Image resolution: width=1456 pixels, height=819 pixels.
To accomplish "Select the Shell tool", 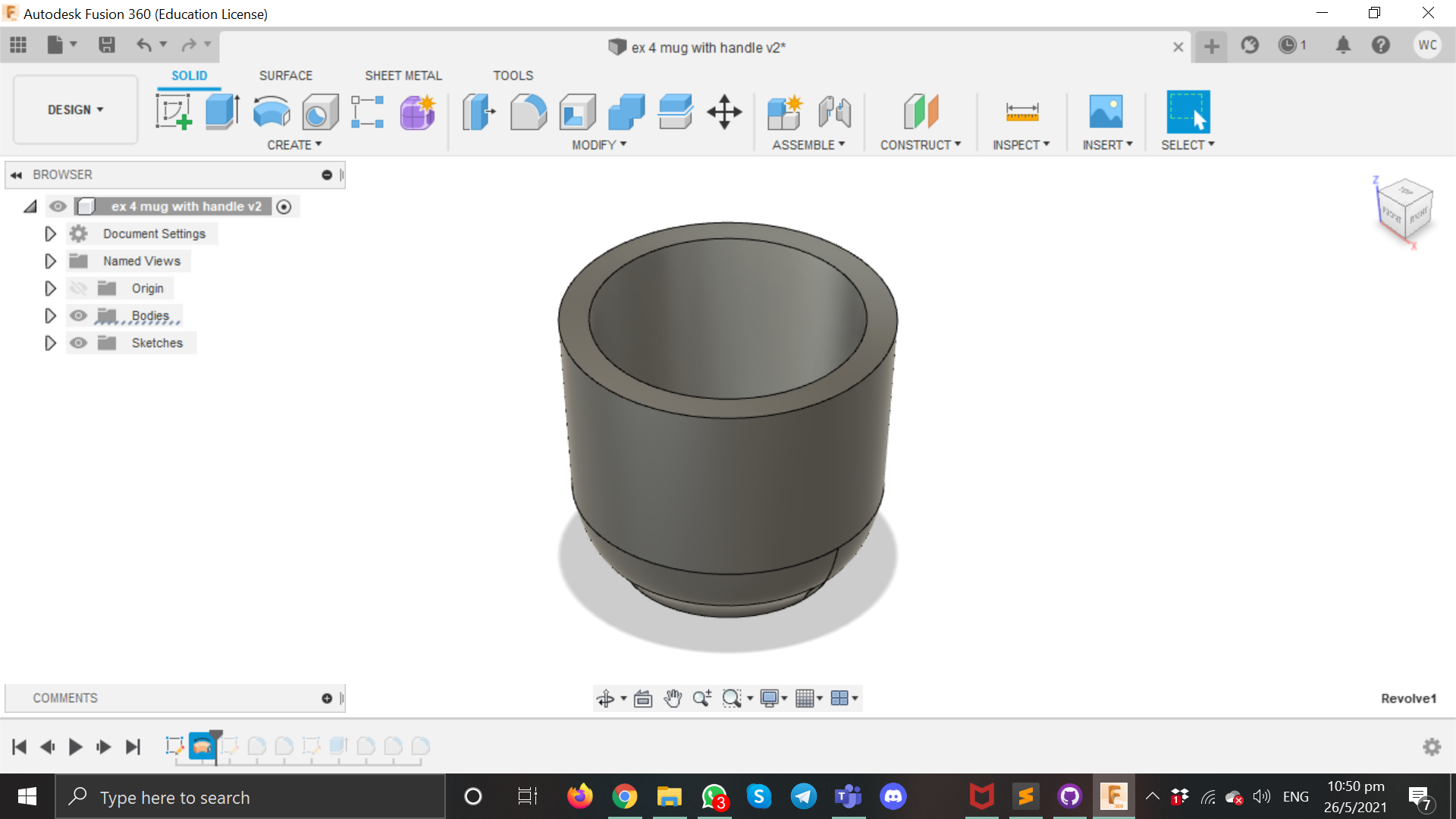I will click(578, 111).
